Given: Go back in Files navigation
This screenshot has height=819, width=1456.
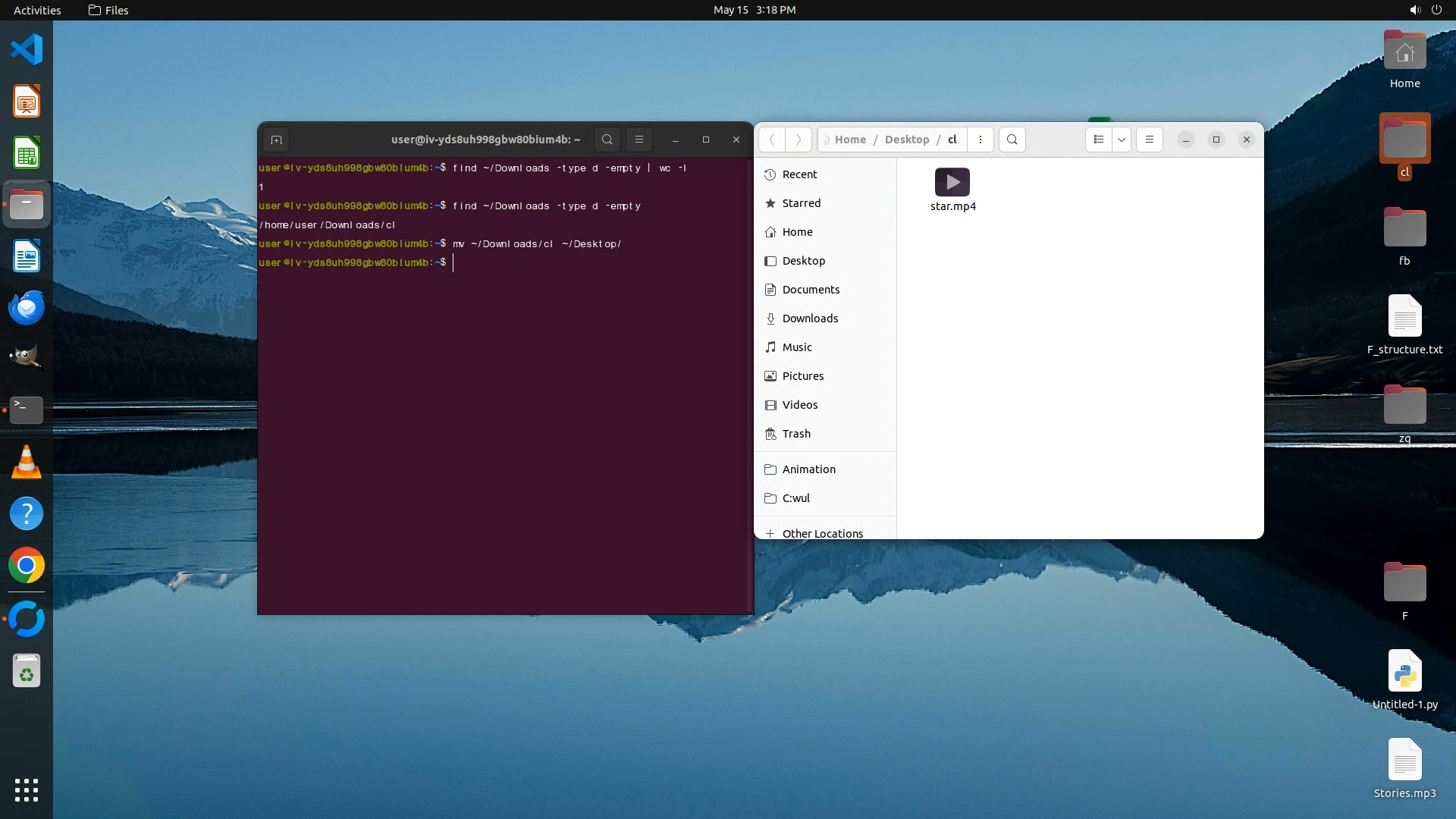Looking at the screenshot, I should pos(771,140).
